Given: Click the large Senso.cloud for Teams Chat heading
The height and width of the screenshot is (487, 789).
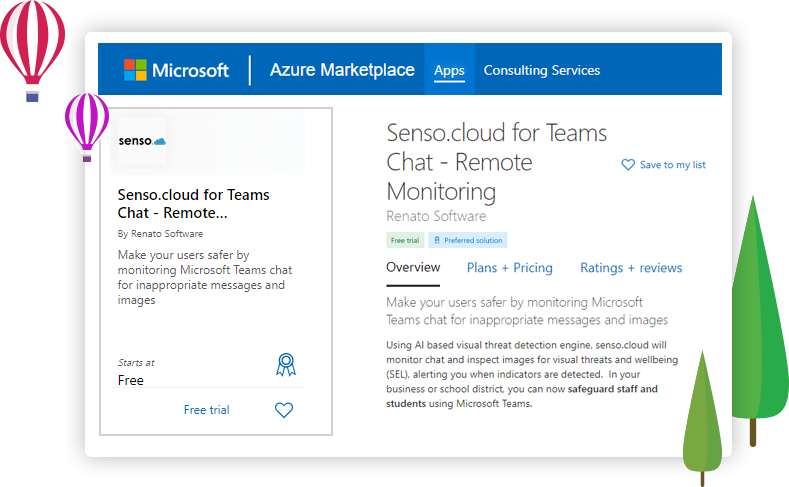Looking at the screenshot, I should 496,162.
